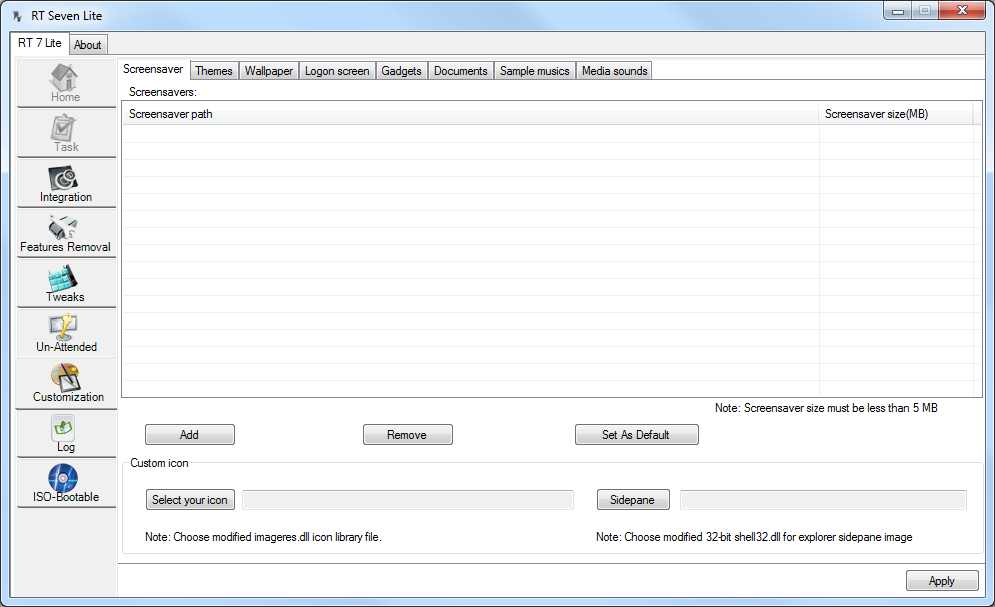The width and height of the screenshot is (995, 607).
Task: Select the RT 7 Lite tab
Action: click(39, 43)
